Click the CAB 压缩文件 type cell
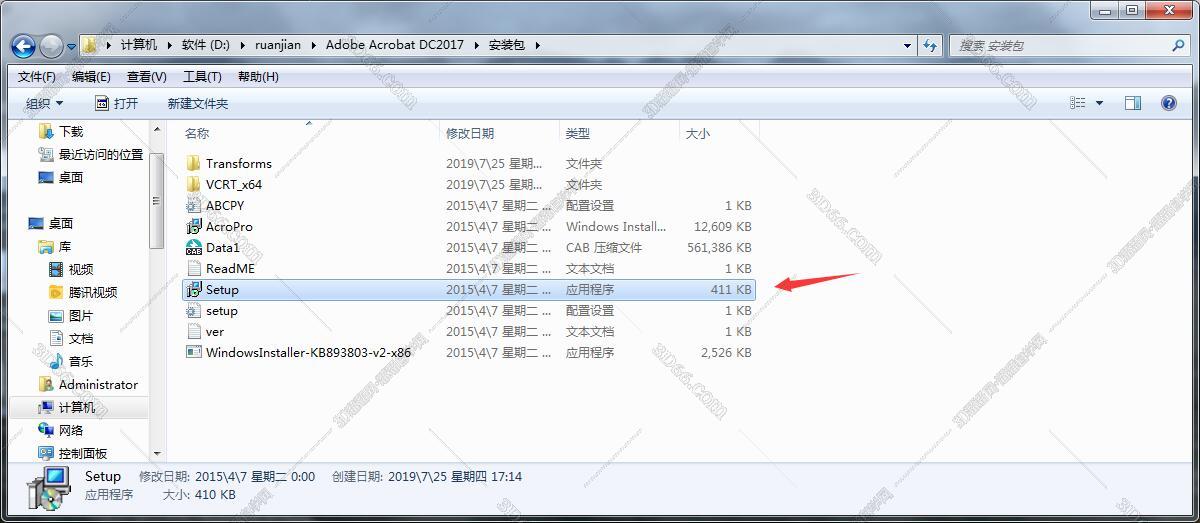The width and height of the screenshot is (1200, 523). point(604,247)
